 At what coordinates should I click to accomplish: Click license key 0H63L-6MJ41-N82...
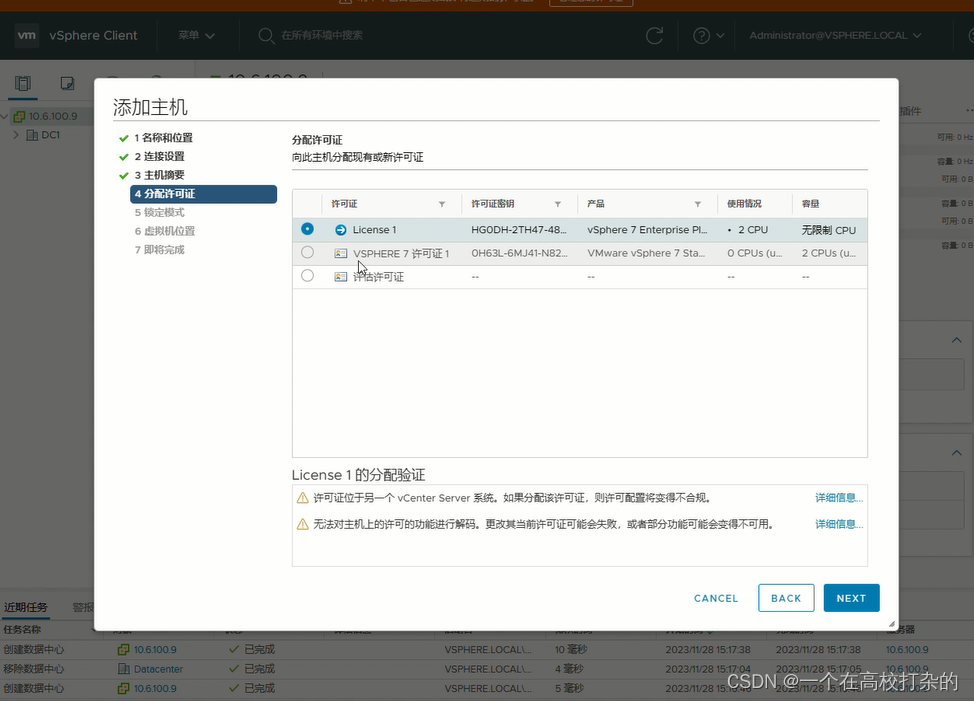[519, 253]
